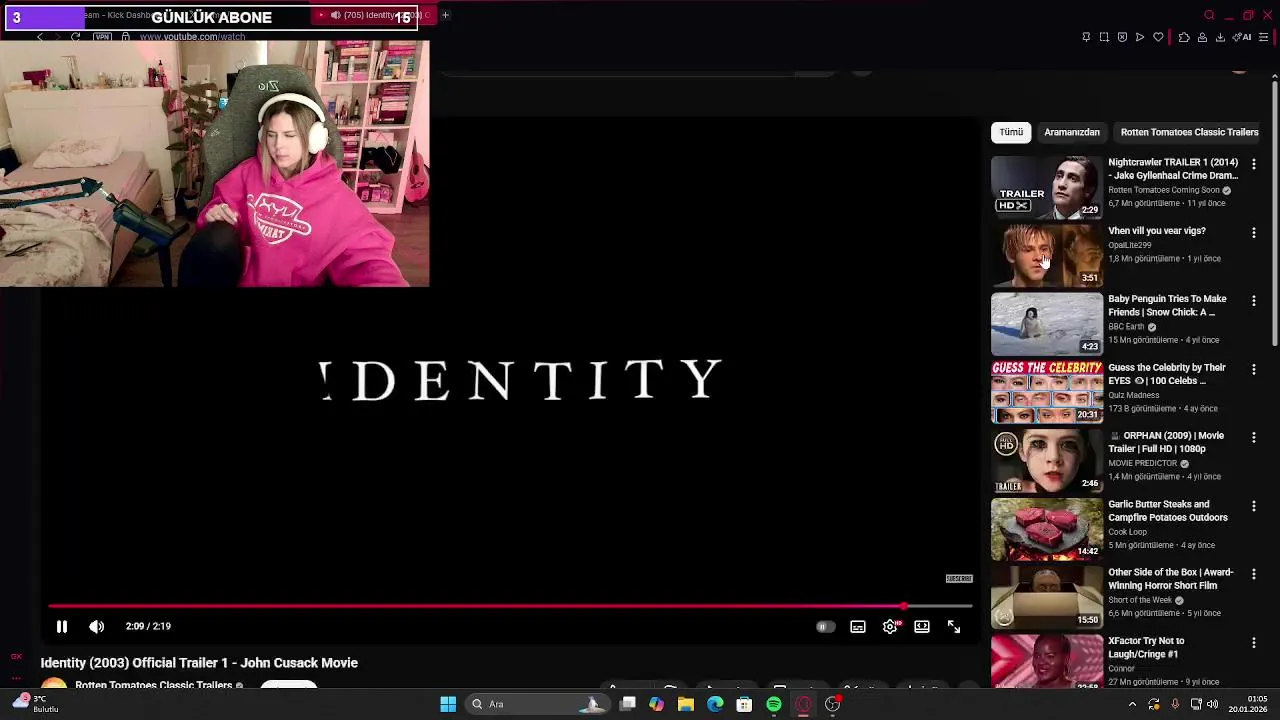Open the weather widget showing Bulutlu
The image size is (1280, 720).
[x=35, y=704]
